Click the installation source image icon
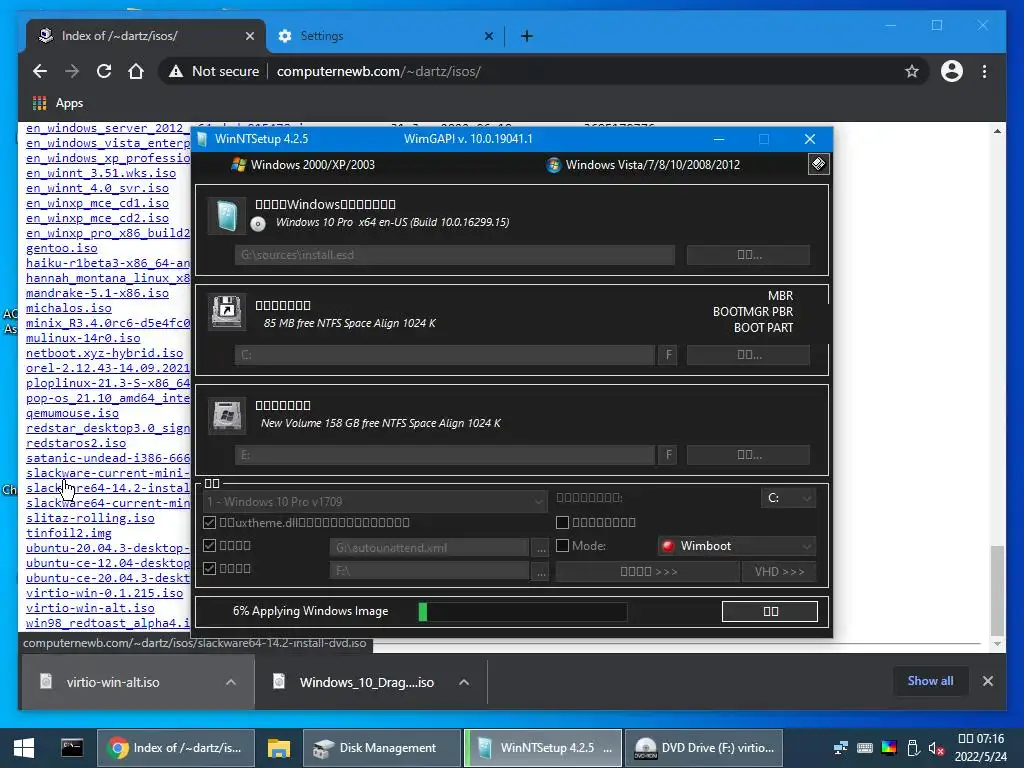The width and height of the screenshot is (1024, 768). (x=227, y=216)
